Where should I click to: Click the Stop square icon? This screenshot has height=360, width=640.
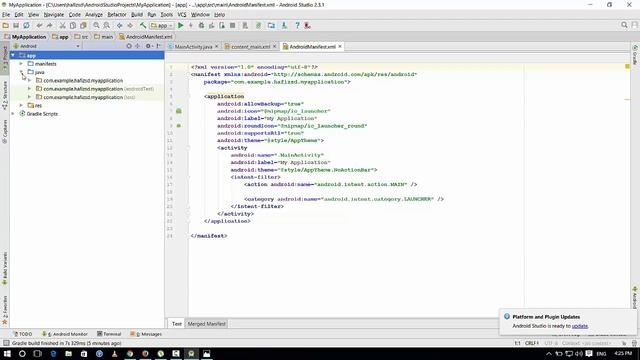[x=232, y=25]
